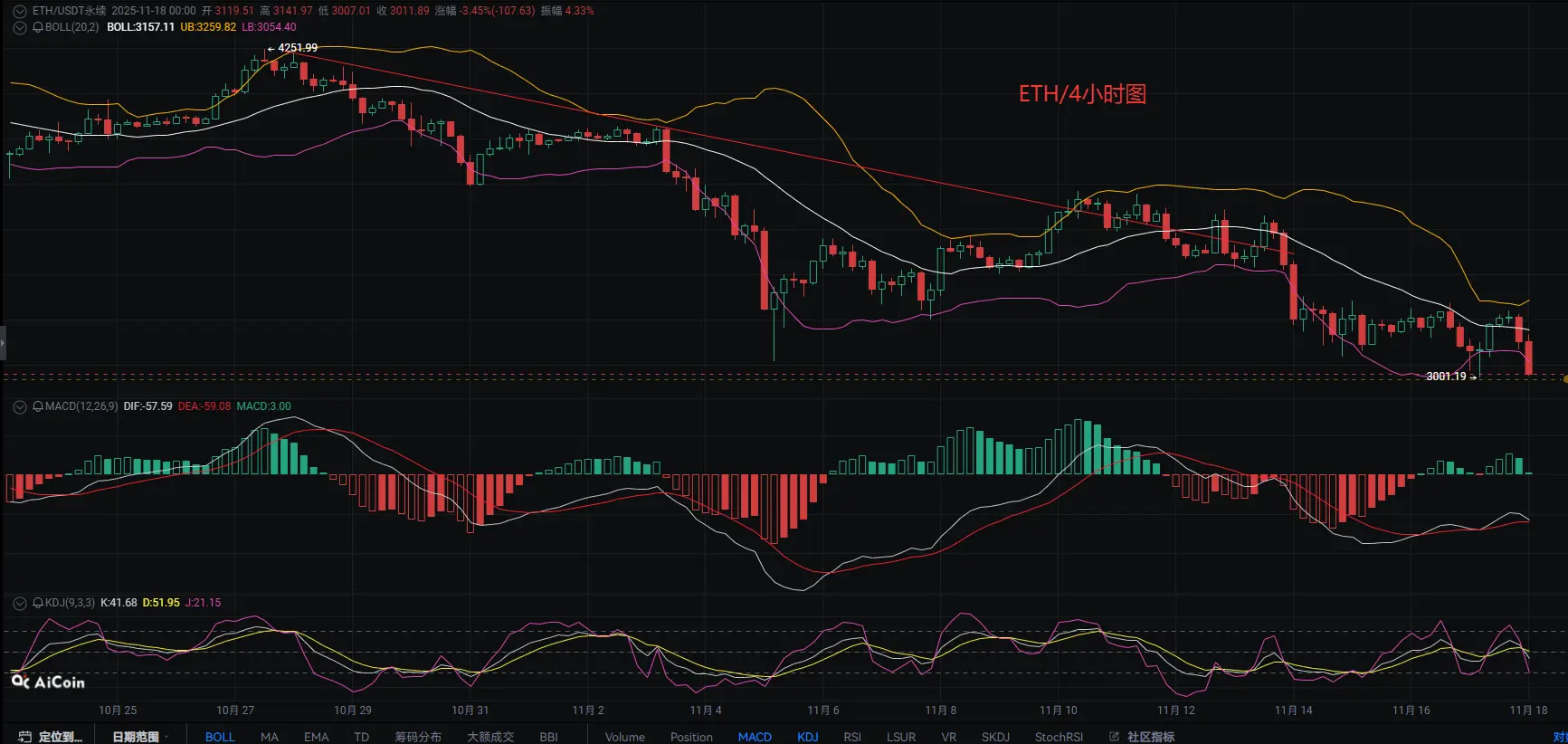Open the 日期范围 date range dropdown

coord(141,737)
